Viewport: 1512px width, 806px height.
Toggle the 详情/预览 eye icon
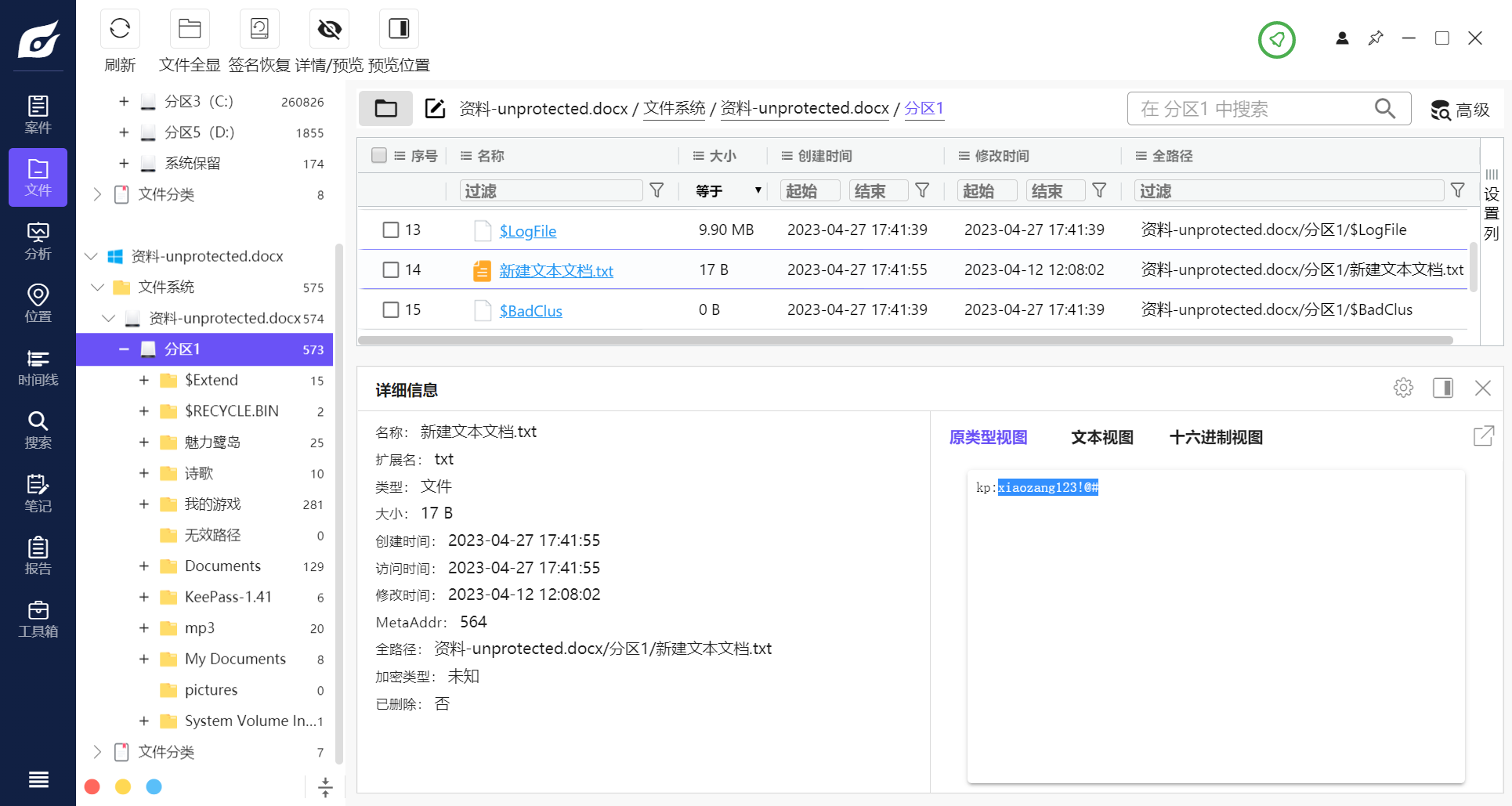tap(329, 29)
